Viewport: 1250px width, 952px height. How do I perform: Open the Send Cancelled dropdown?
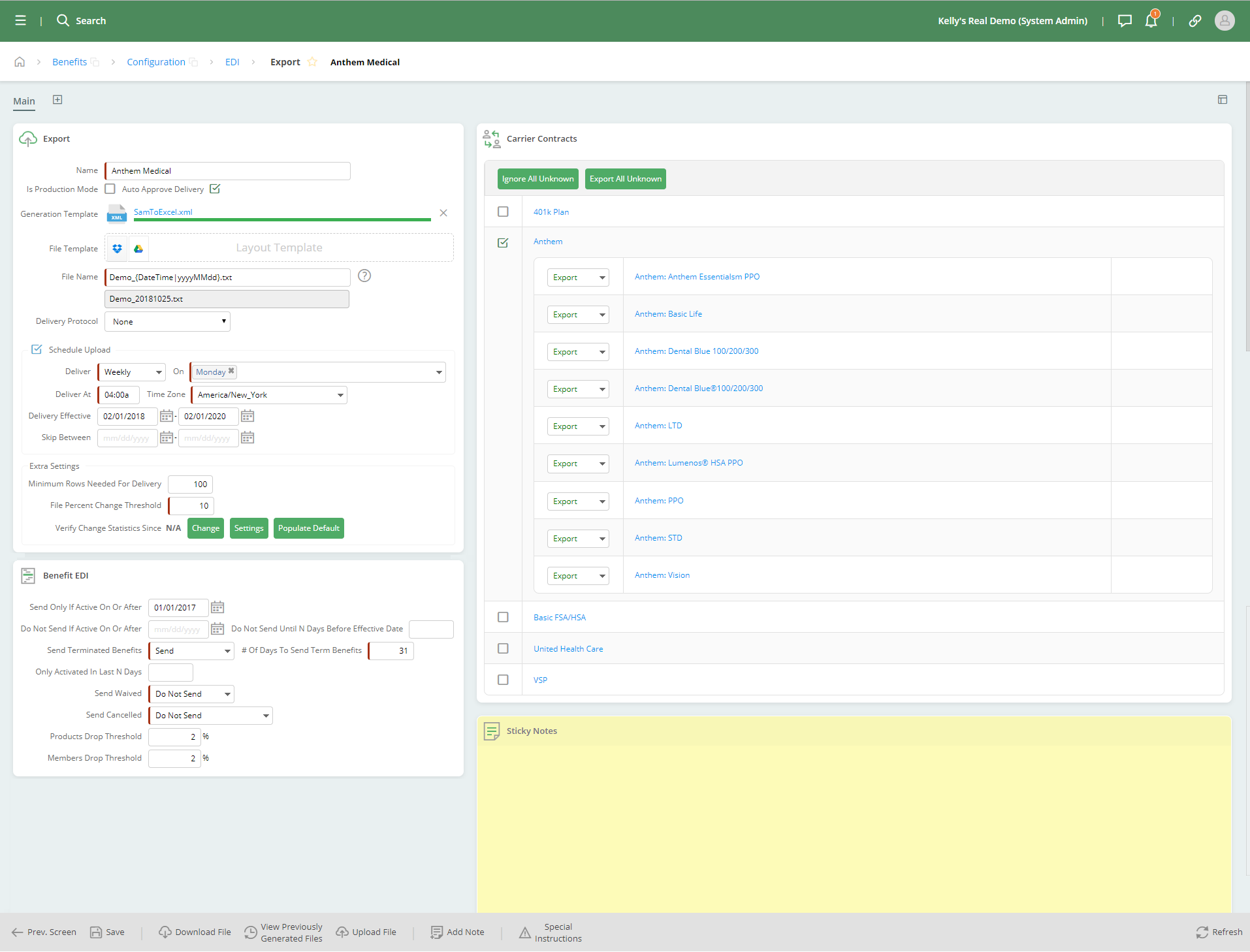coord(210,716)
